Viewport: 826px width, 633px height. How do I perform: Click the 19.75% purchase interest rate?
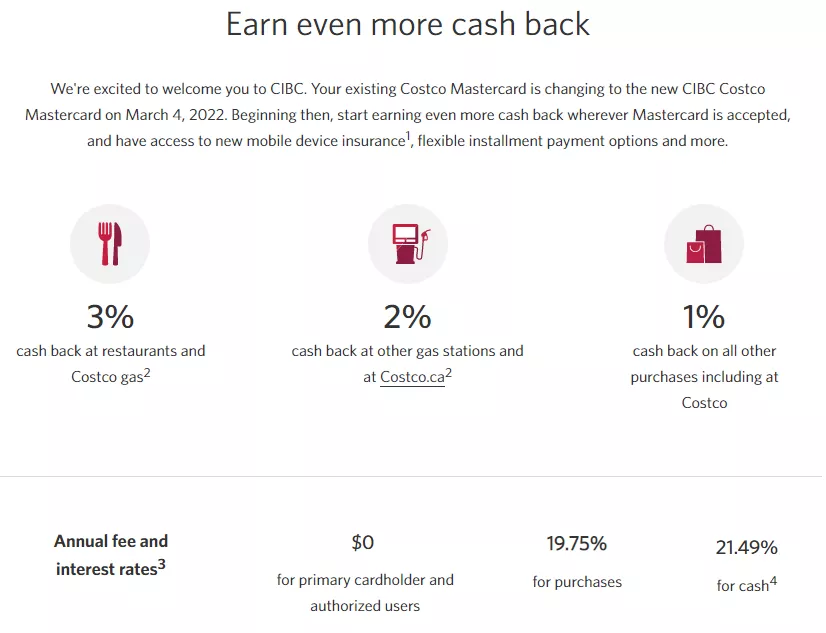(x=577, y=543)
